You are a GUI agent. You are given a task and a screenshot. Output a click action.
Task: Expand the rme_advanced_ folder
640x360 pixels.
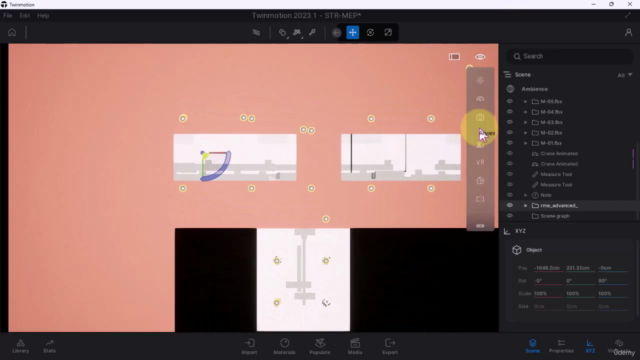(526, 206)
